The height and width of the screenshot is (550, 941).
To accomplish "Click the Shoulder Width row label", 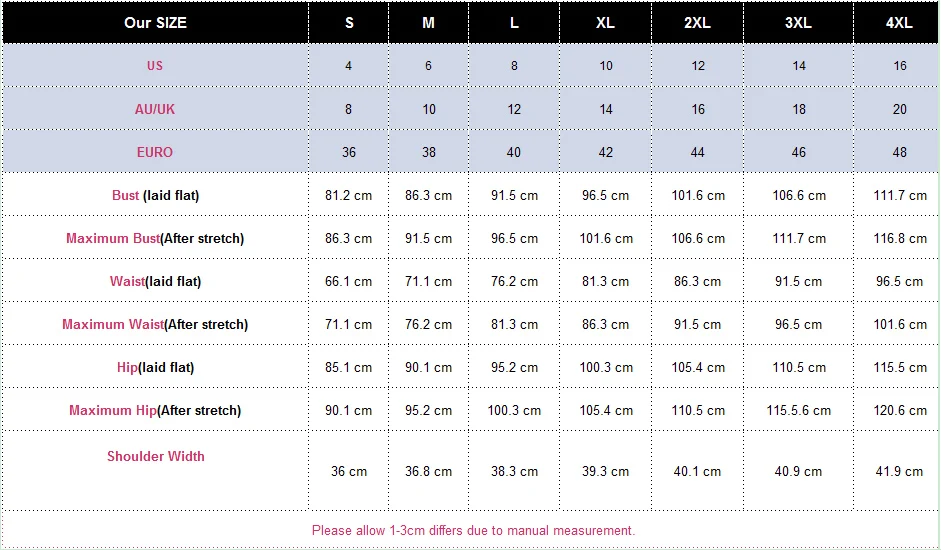I will [x=155, y=456].
